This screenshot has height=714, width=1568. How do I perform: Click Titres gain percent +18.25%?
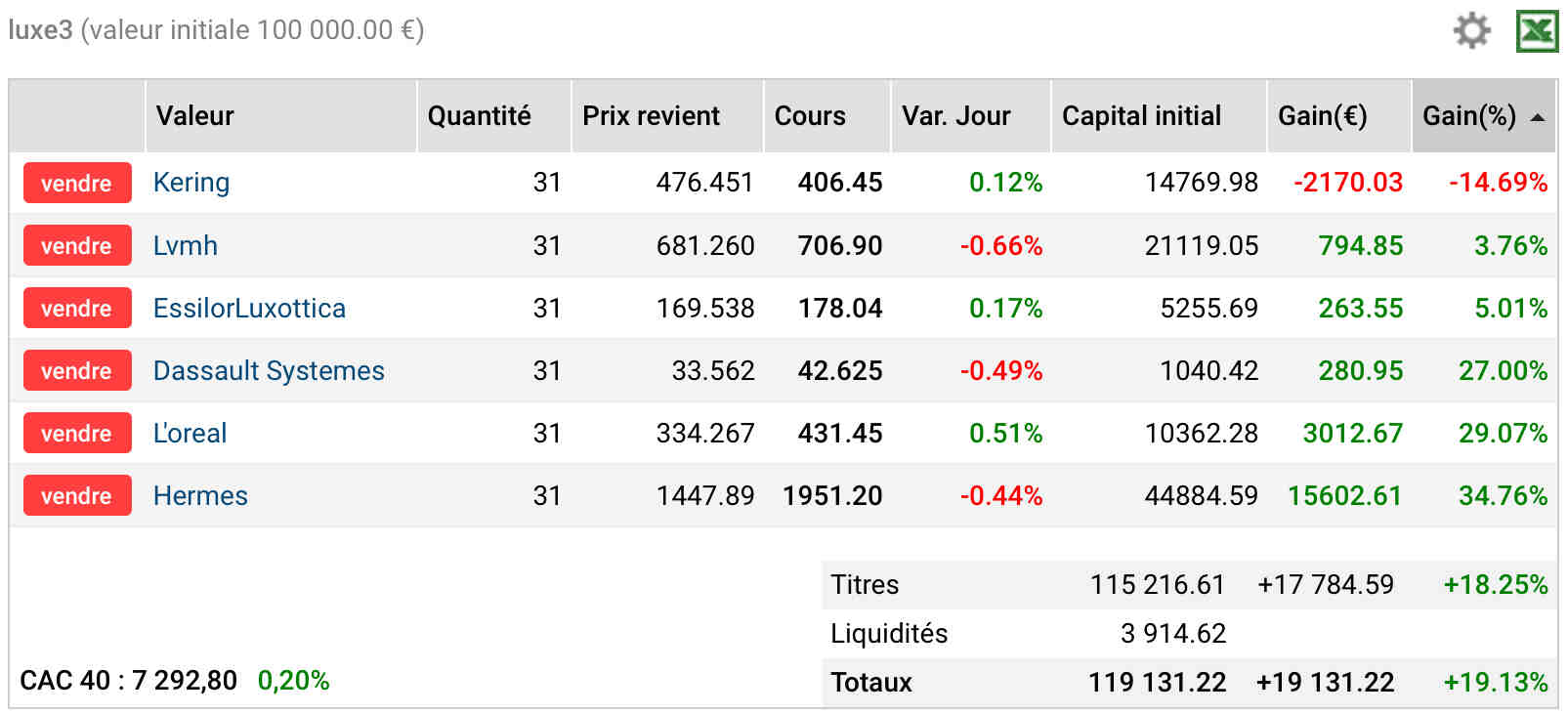pyautogui.click(x=1496, y=584)
